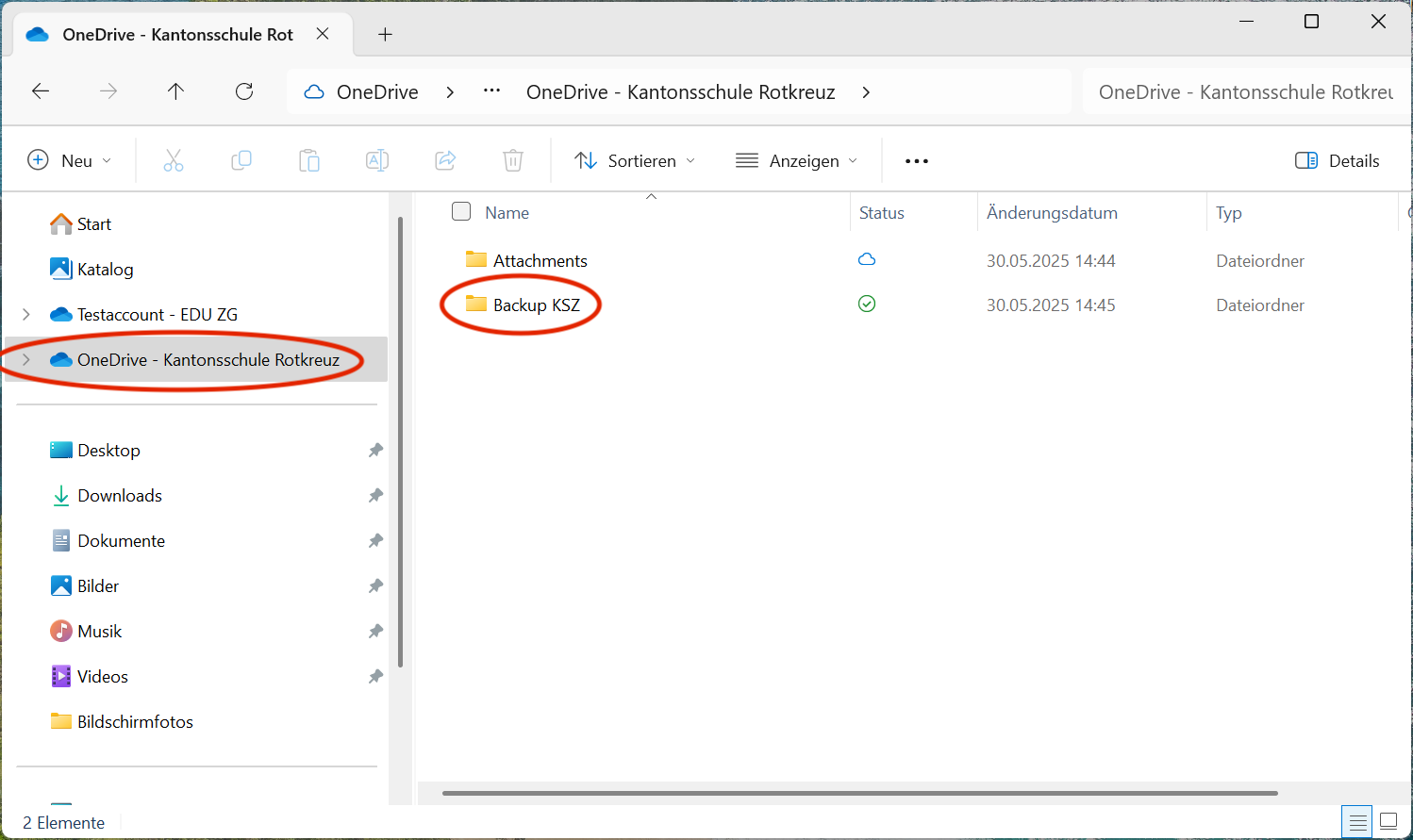Expand OneDrive - Kantonsschule Rotkreuz tree node
This screenshot has width=1413, height=840.
coord(26,359)
